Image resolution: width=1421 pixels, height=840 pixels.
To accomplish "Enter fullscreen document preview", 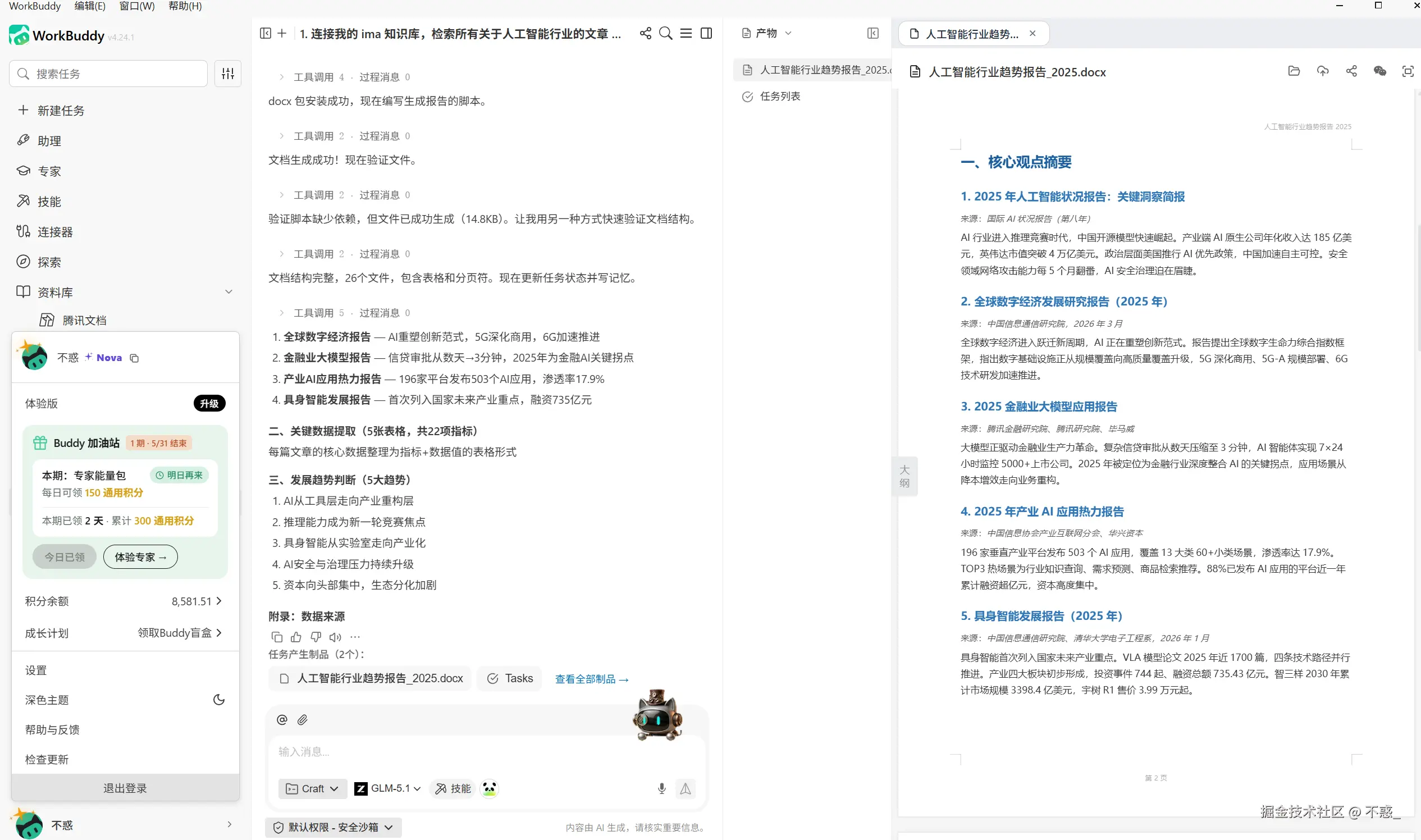I will pyautogui.click(x=1408, y=71).
